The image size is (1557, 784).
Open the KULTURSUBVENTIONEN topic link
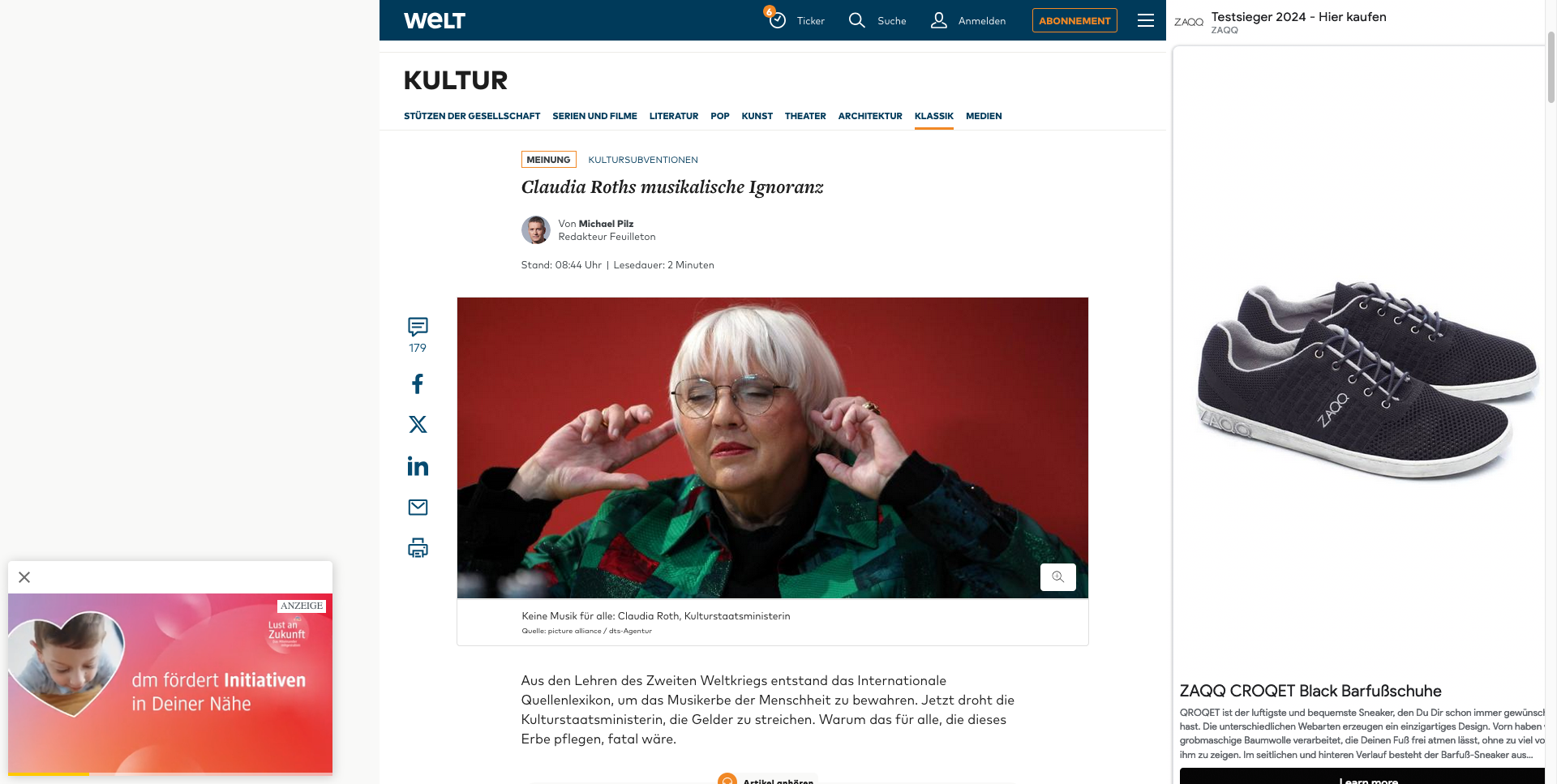643,160
